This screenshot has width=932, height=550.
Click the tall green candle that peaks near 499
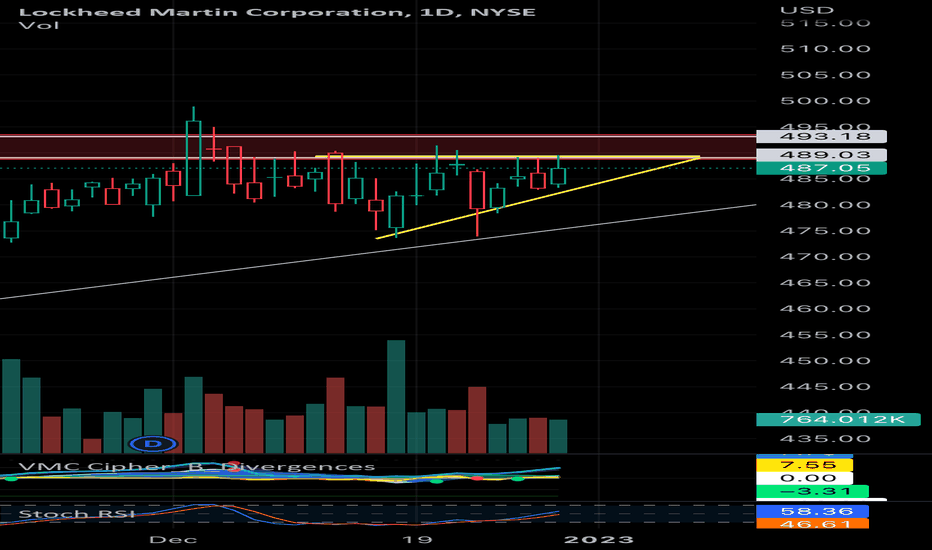[193, 158]
